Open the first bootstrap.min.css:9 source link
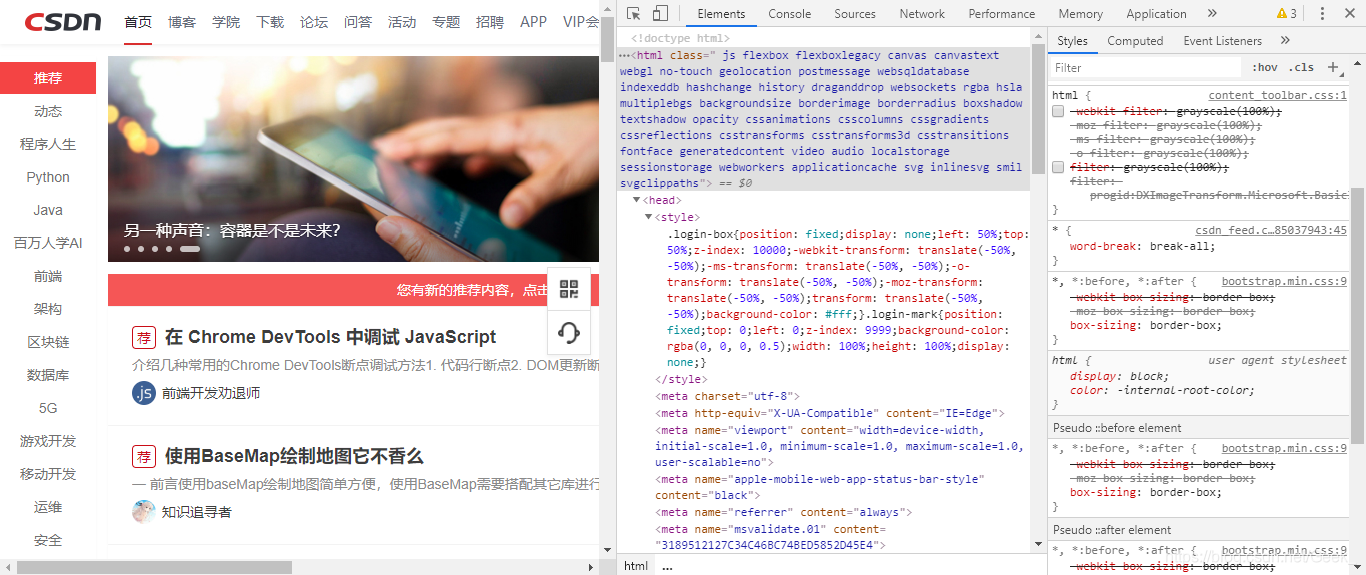This screenshot has width=1366, height=575. pyautogui.click(x=1284, y=282)
